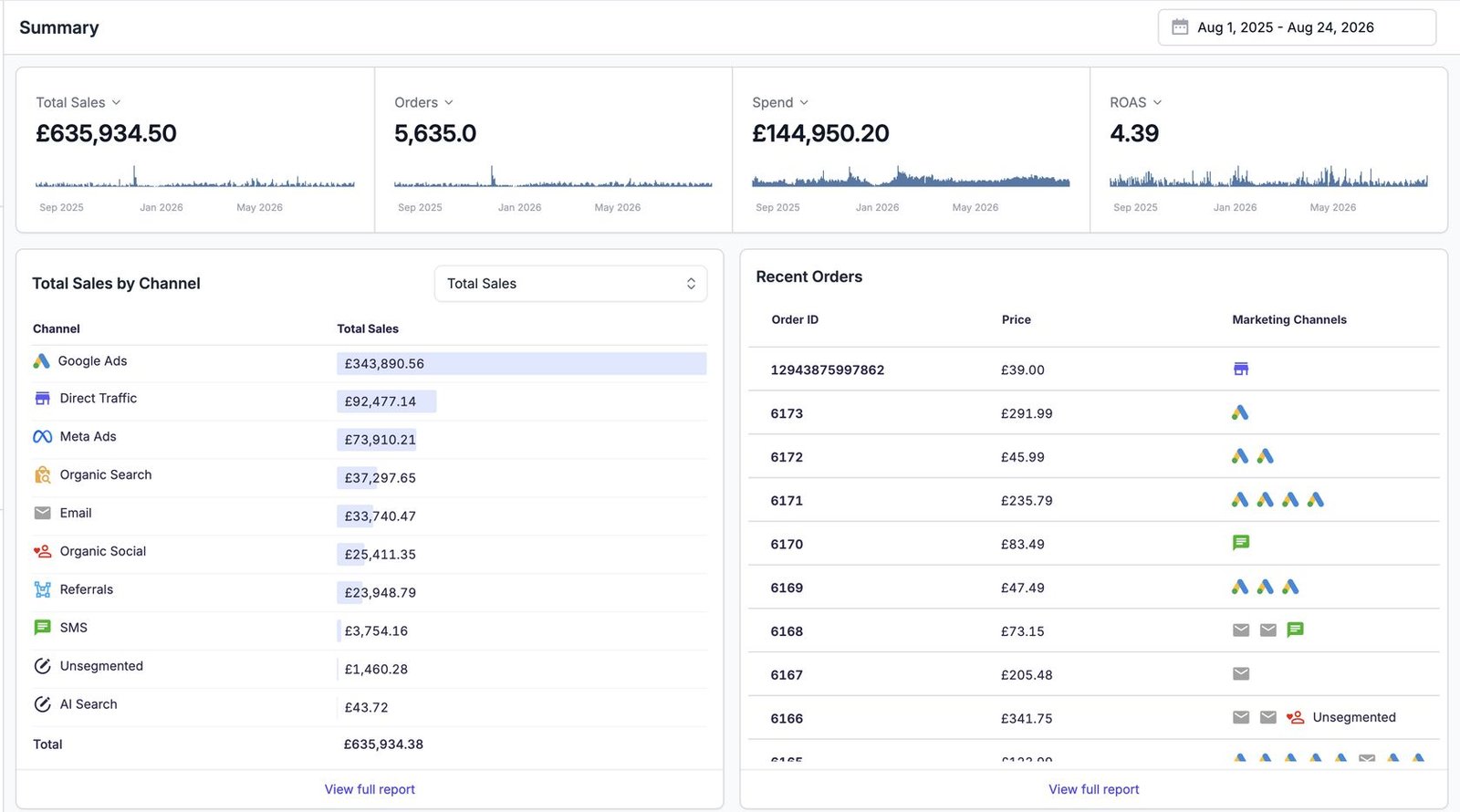This screenshot has width=1460, height=812.
Task: Click the Meta Ads value £73,910.21
Action: pyautogui.click(x=380, y=440)
